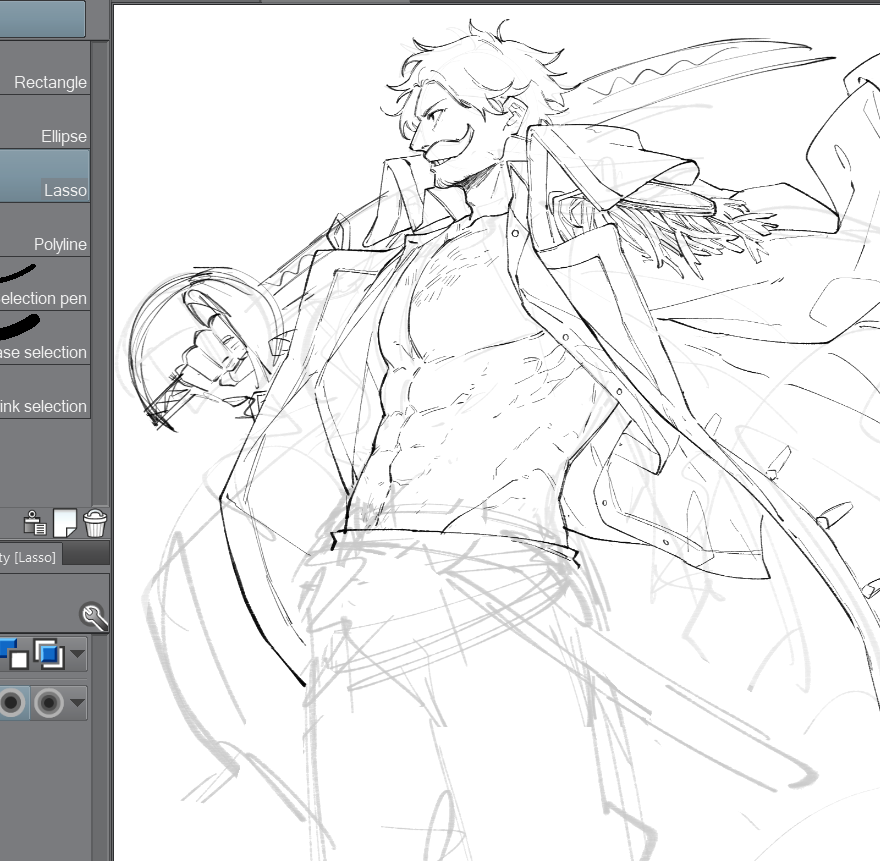This screenshot has height=861, width=880.
Task: Pick the Shrink selection sub tool
Action: (45, 391)
